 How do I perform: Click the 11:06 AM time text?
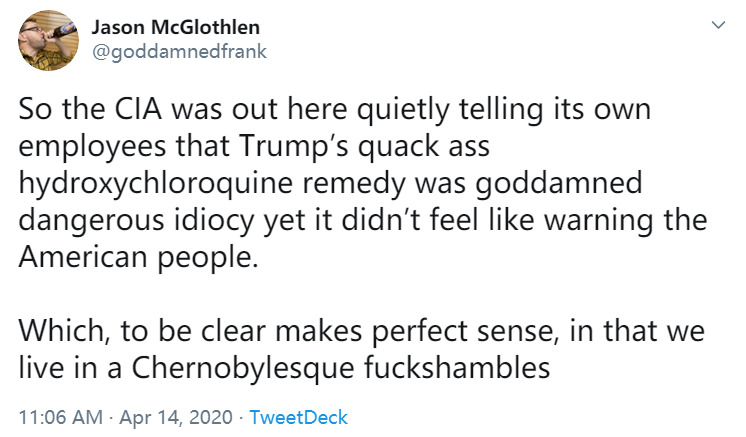pyautogui.click(x=55, y=415)
